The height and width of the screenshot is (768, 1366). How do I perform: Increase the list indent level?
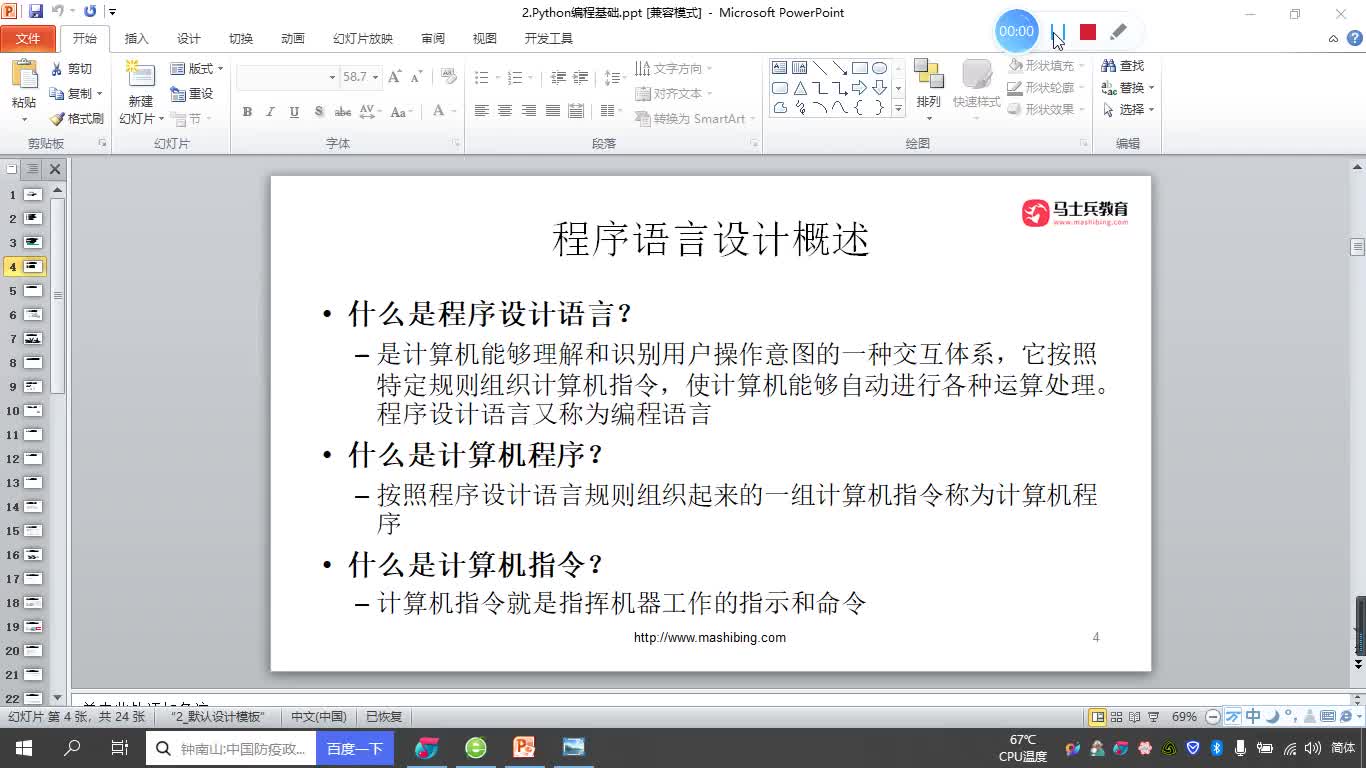(582, 77)
